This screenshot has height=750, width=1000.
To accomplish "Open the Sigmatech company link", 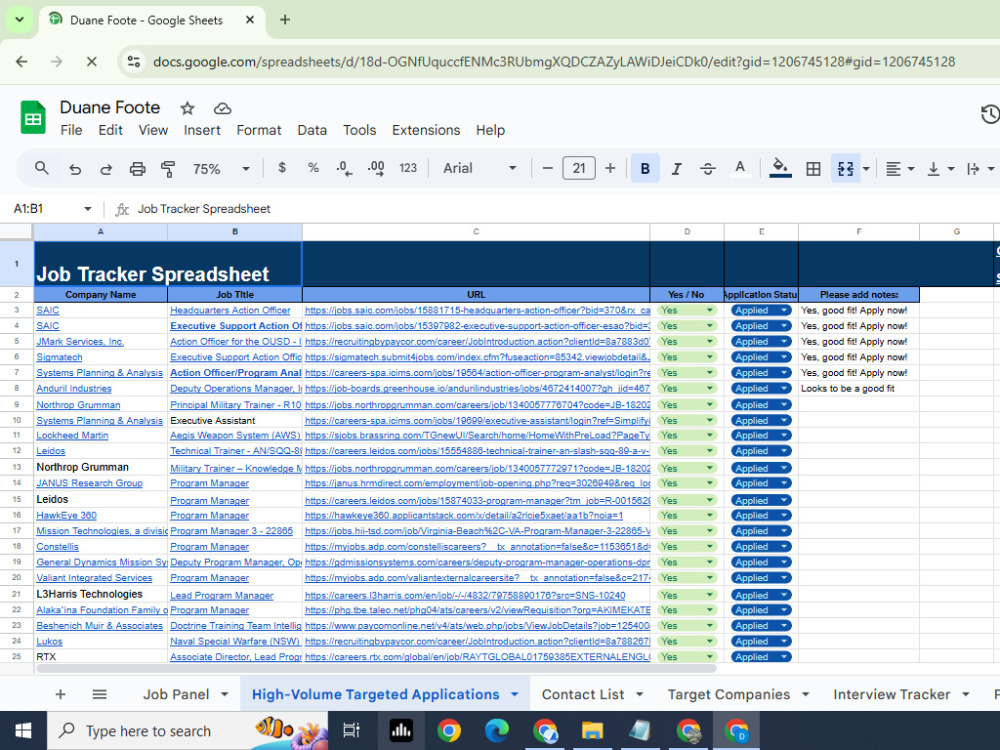I will 59,357.
